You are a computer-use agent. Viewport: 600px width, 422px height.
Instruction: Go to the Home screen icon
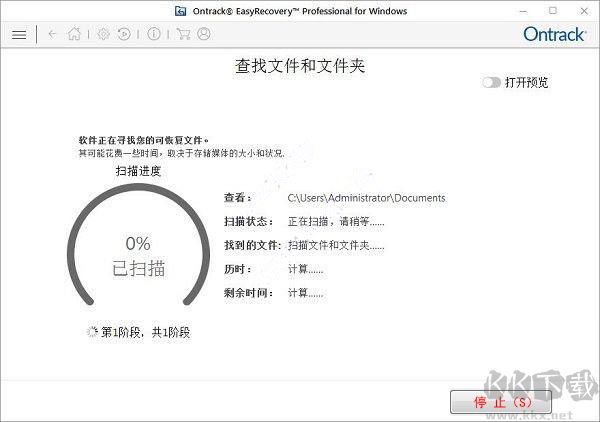click(75, 34)
